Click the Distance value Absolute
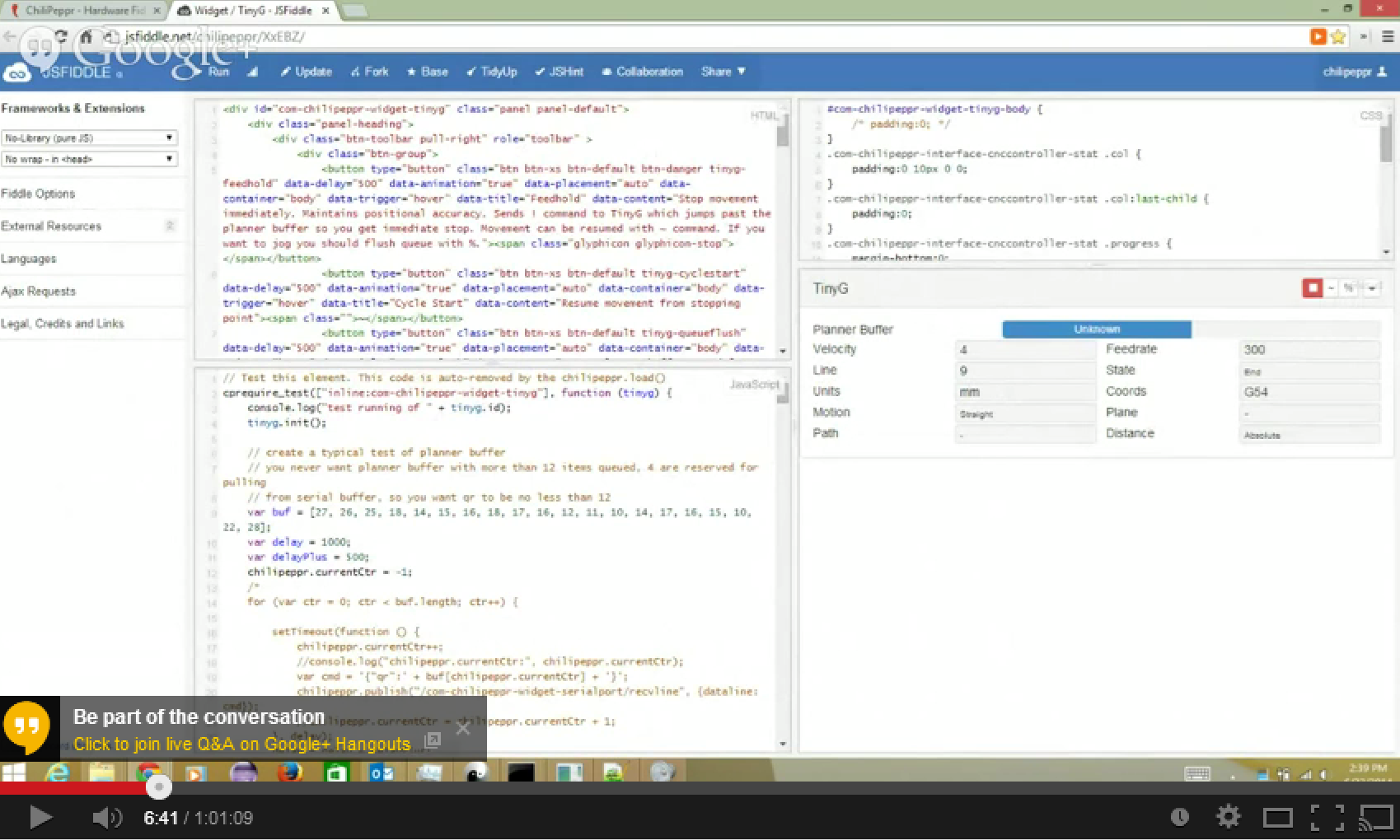 click(1309, 434)
